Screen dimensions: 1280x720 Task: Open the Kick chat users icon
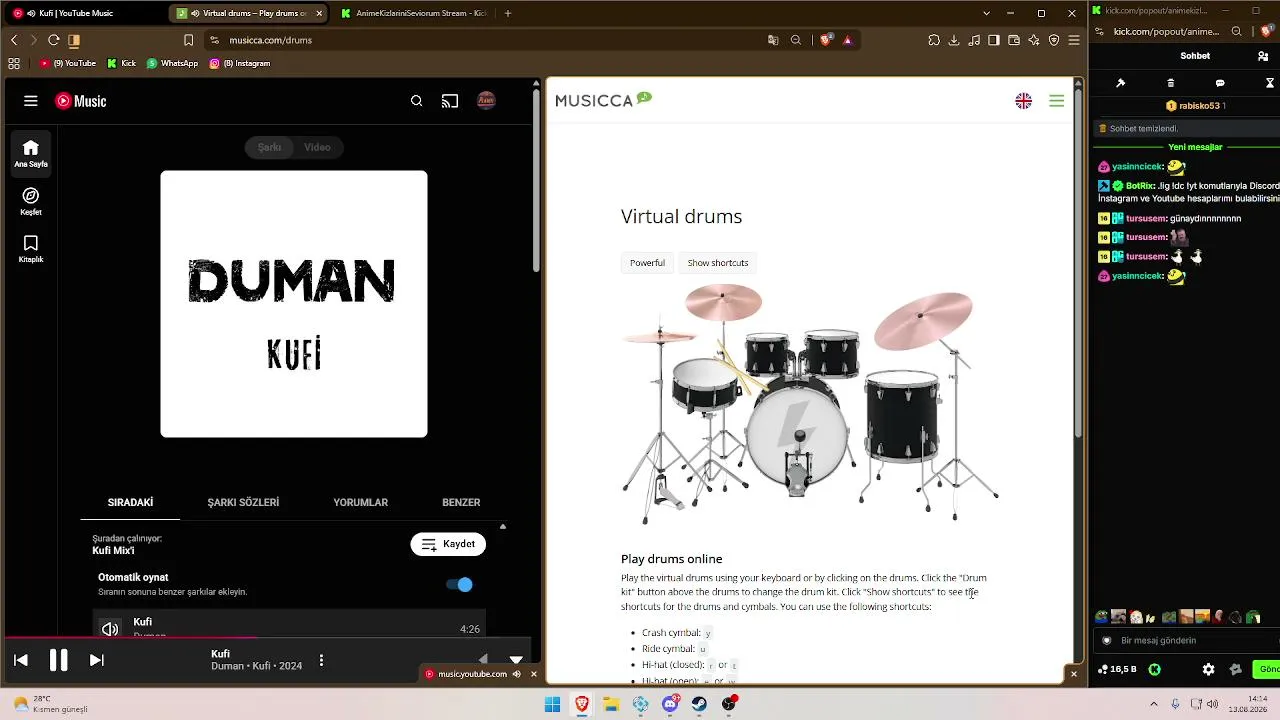pyautogui.click(x=1263, y=56)
